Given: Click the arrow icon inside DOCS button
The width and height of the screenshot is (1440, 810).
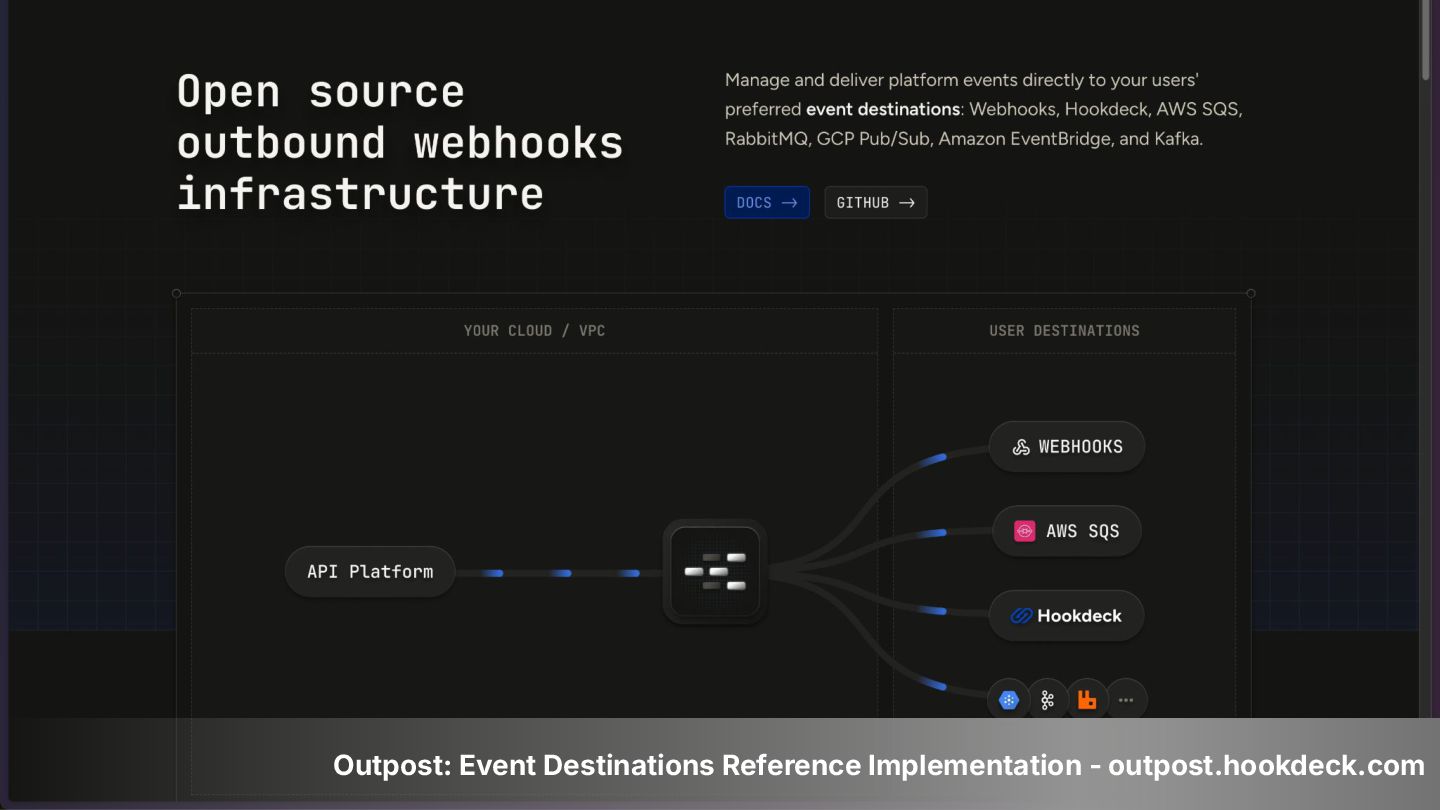Looking at the screenshot, I should coord(790,203).
